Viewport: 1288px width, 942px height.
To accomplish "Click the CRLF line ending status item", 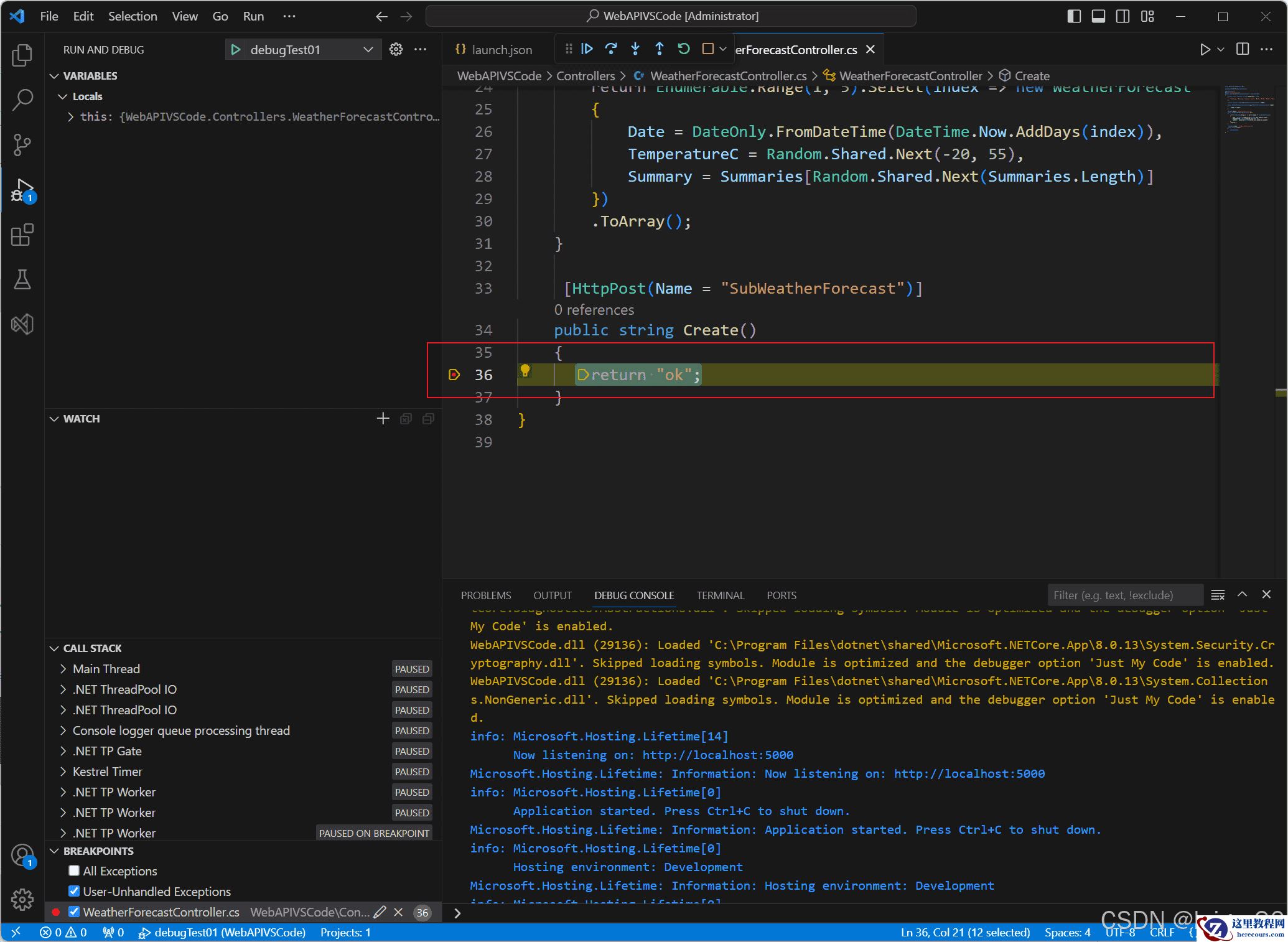I will point(1161,932).
